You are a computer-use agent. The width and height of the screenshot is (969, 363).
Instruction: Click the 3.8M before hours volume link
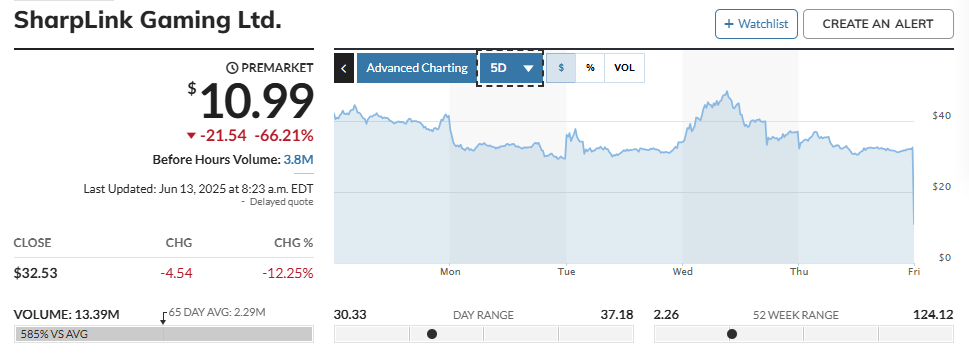(x=298, y=160)
